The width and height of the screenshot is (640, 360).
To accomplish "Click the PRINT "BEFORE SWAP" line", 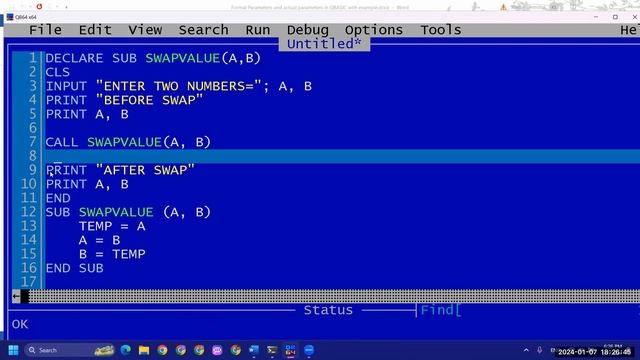I will 124,100.
